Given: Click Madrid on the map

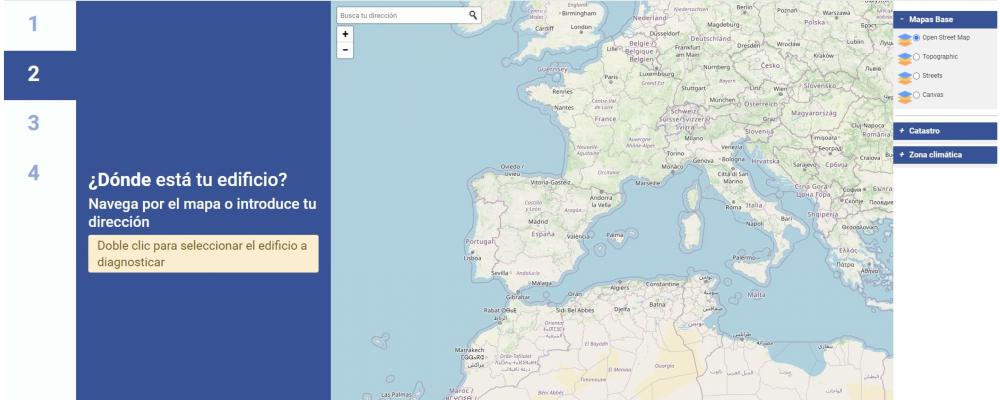Looking at the screenshot, I should (x=538, y=221).
